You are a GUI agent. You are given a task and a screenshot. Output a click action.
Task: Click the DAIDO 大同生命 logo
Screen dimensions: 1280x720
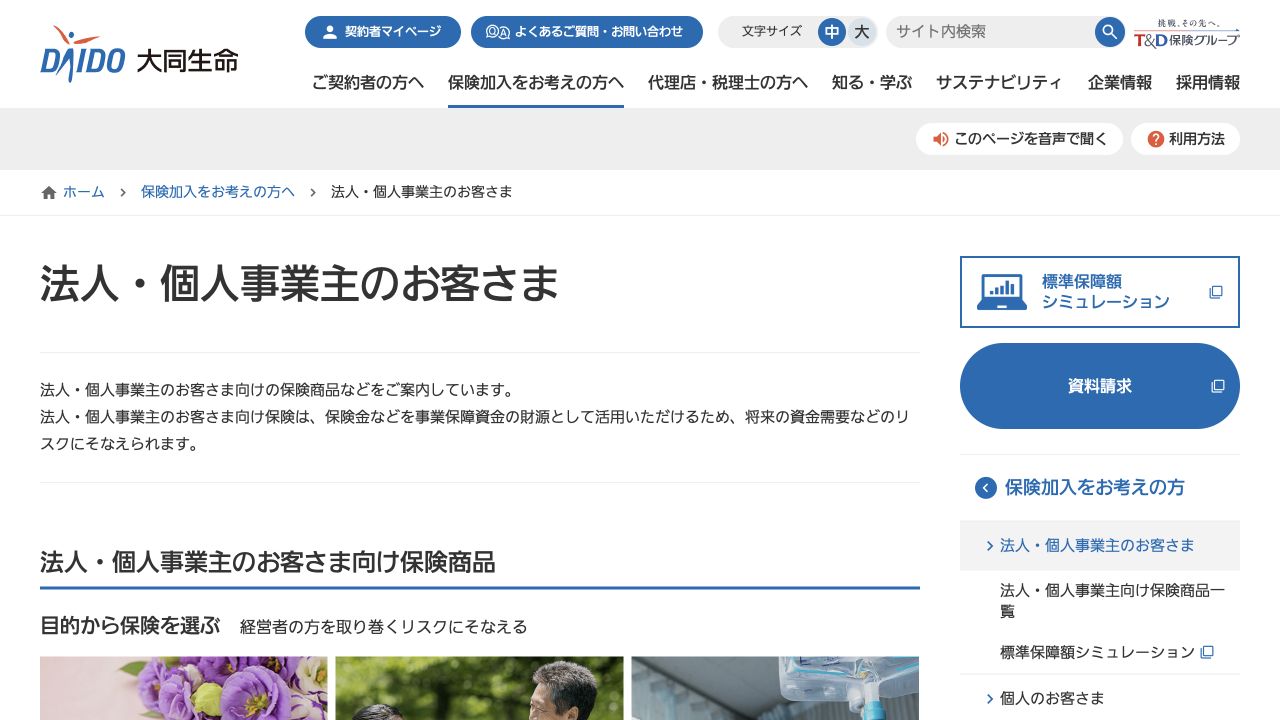tap(139, 54)
